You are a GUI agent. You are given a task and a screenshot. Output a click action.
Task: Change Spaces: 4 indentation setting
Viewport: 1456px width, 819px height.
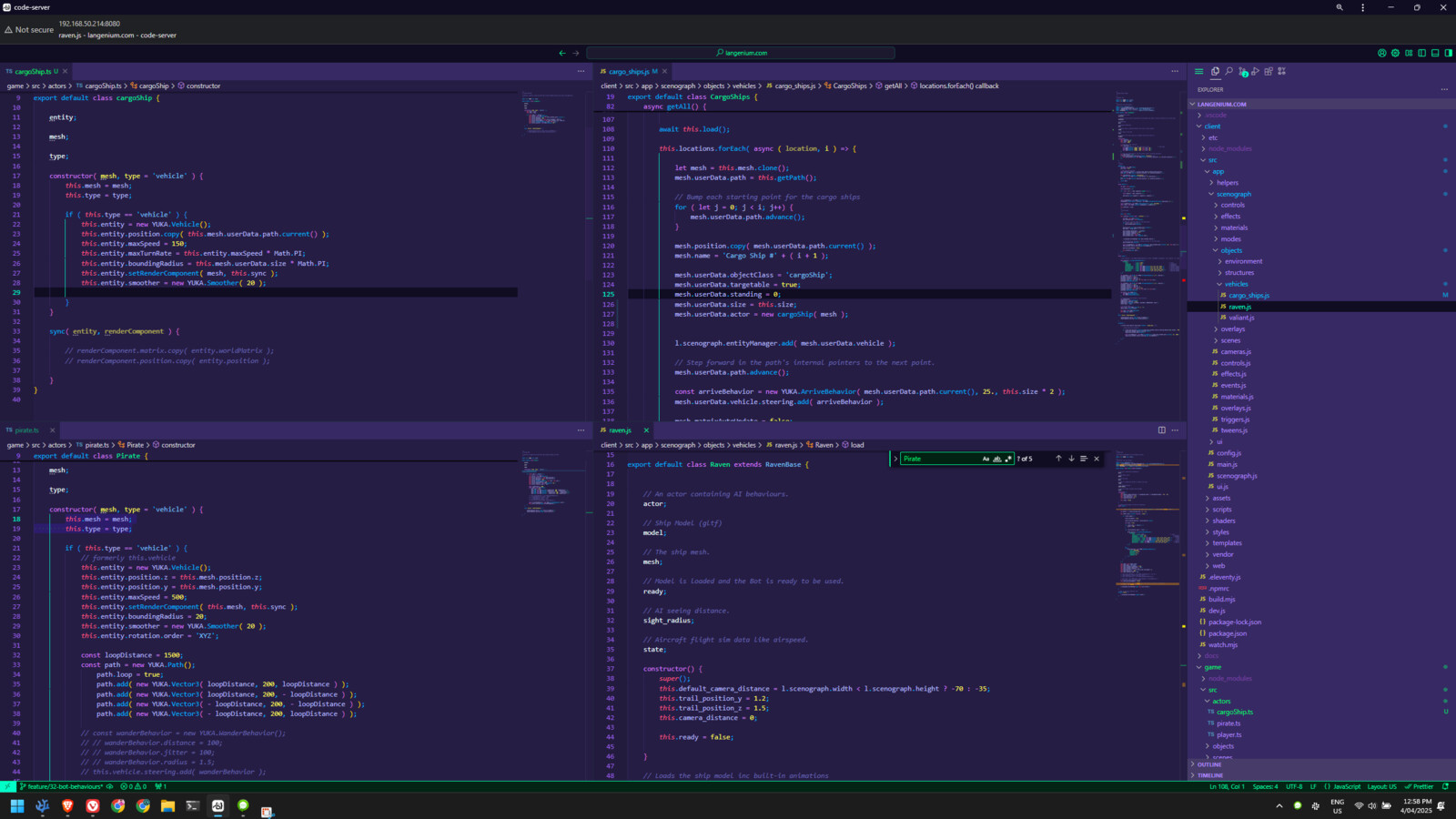tap(1265, 786)
